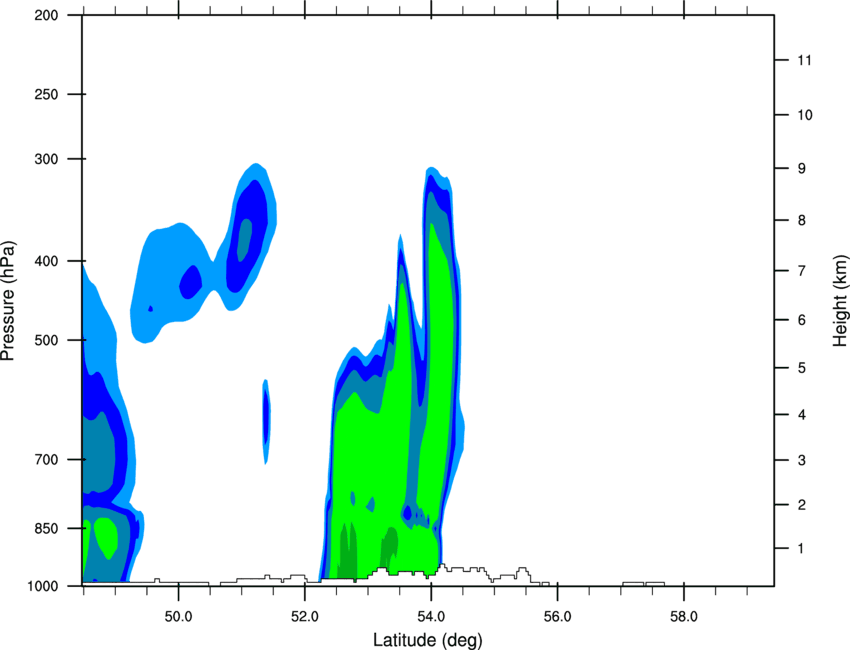
Task: Click the 56.0 latitude tick label
Action: click(558, 617)
